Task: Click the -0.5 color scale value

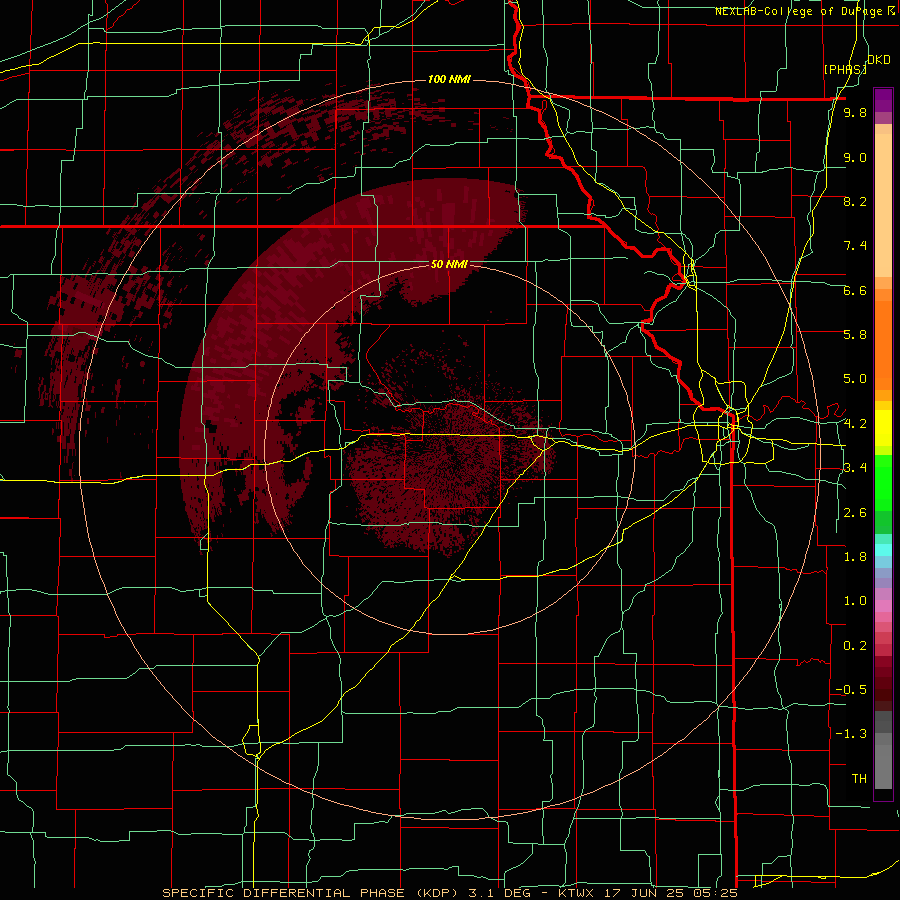Action: click(851, 690)
